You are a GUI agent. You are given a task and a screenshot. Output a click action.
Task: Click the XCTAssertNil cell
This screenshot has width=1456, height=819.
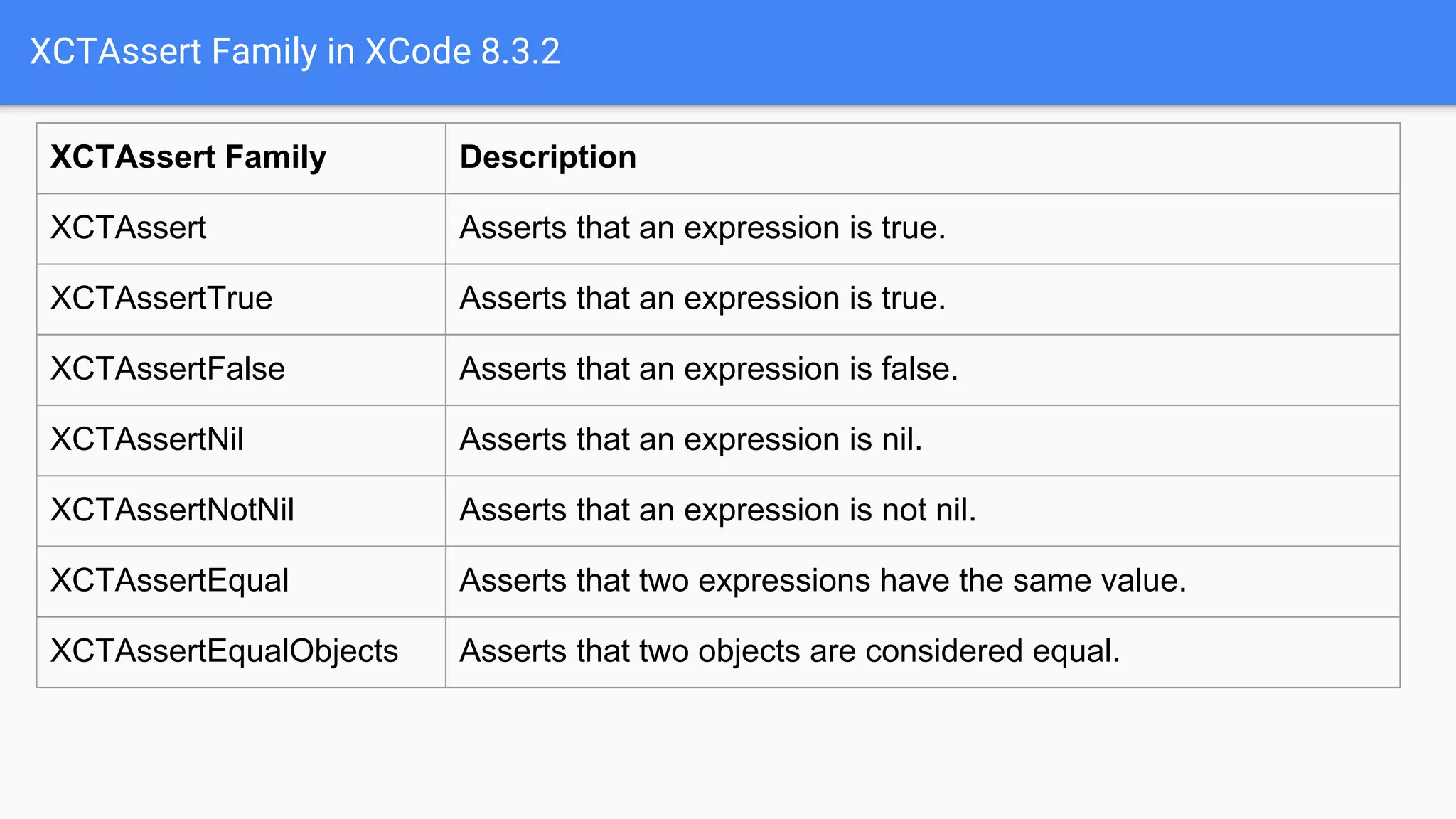click(147, 439)
